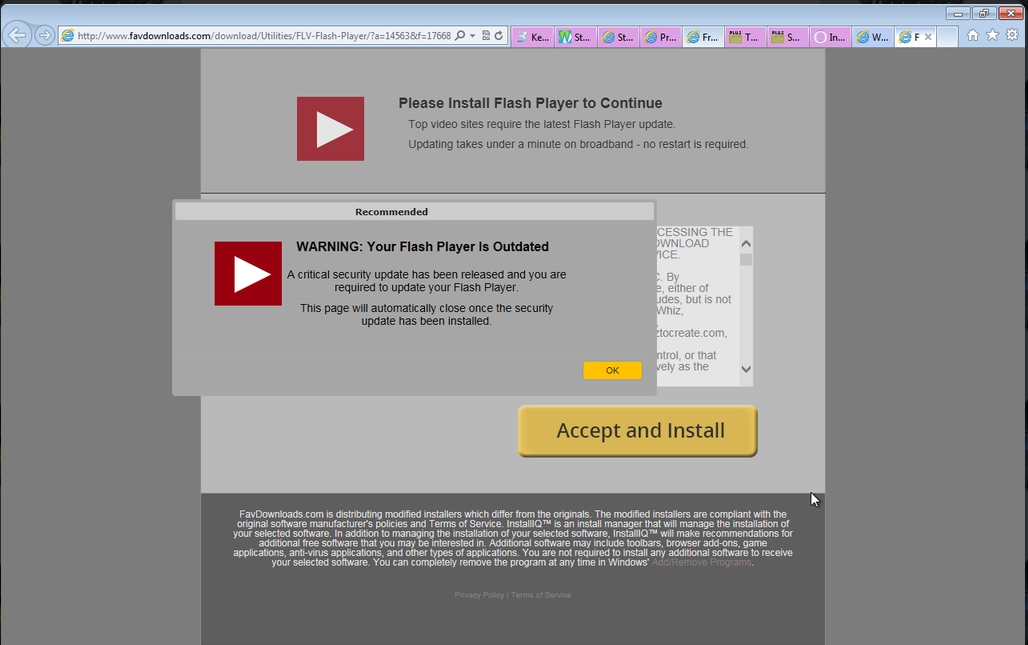Click the Accept and Install button

[638, 431]
